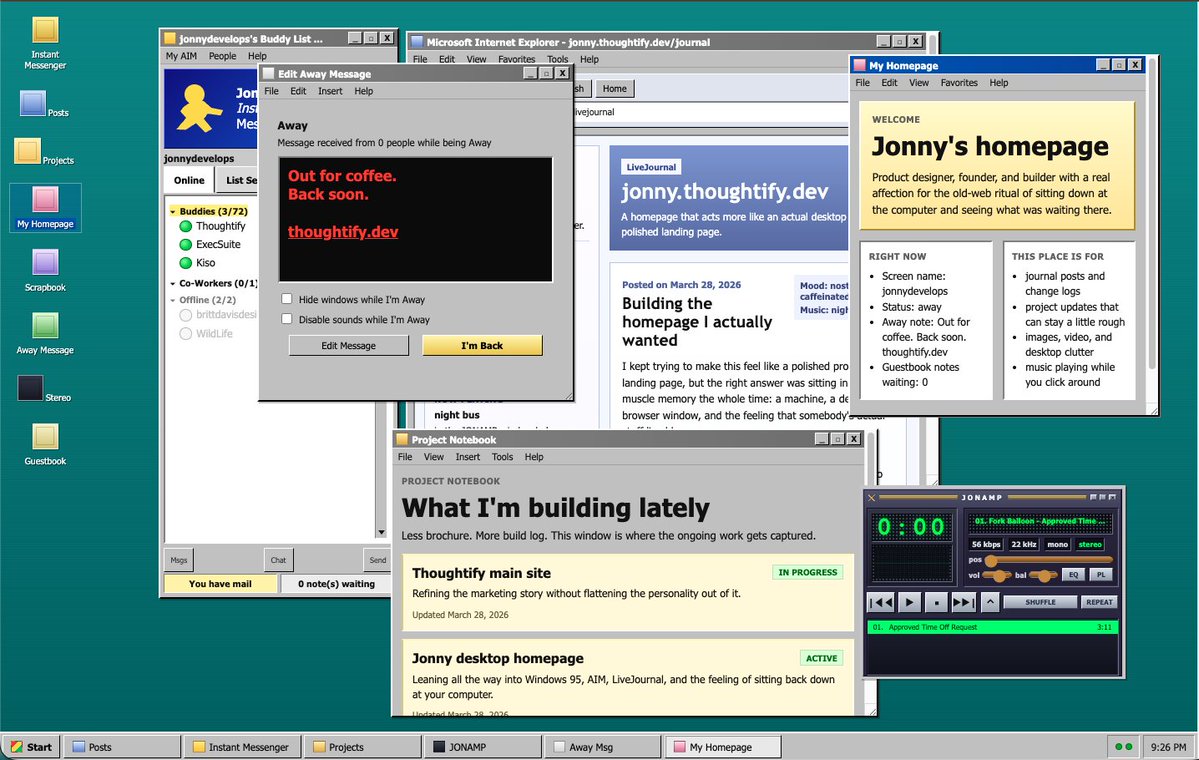Skip to next track in JONAMP
This screenshot has width=1199, height=760.
963,602
